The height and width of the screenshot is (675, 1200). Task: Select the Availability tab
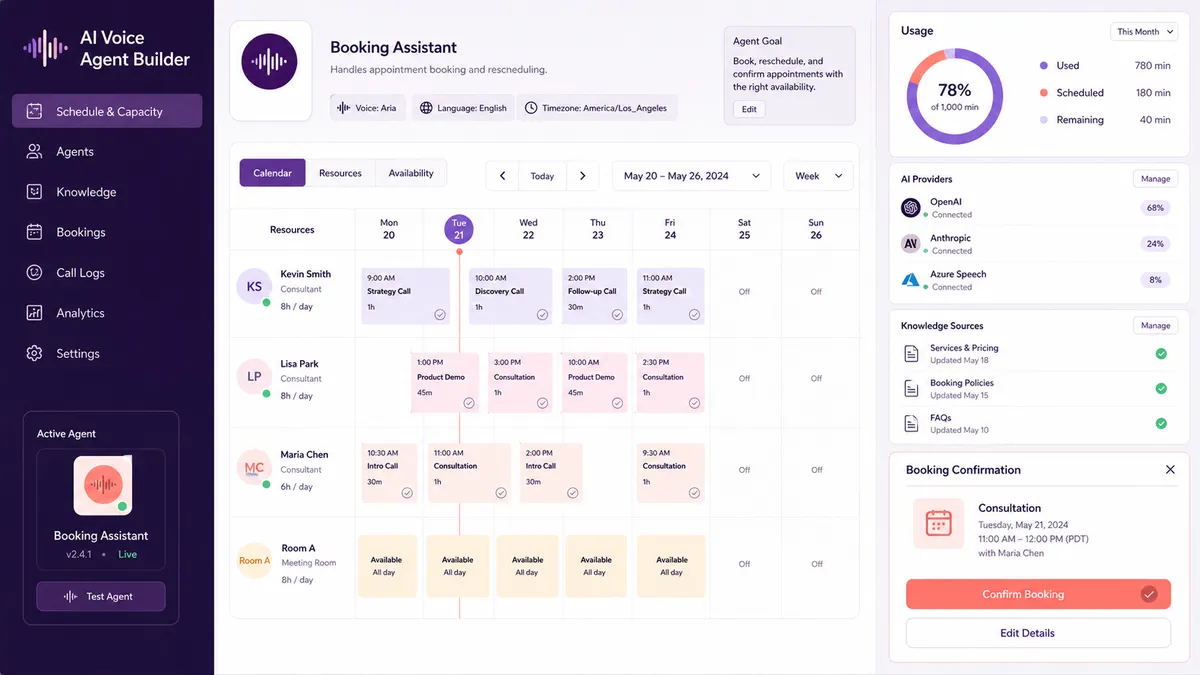pos(411,173)
